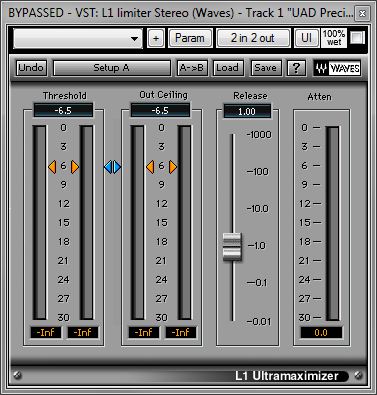The width and height of the screenshot is (377, 395).
Task: Grab the Threshold left orange arrow
Action: click(52, 167)
